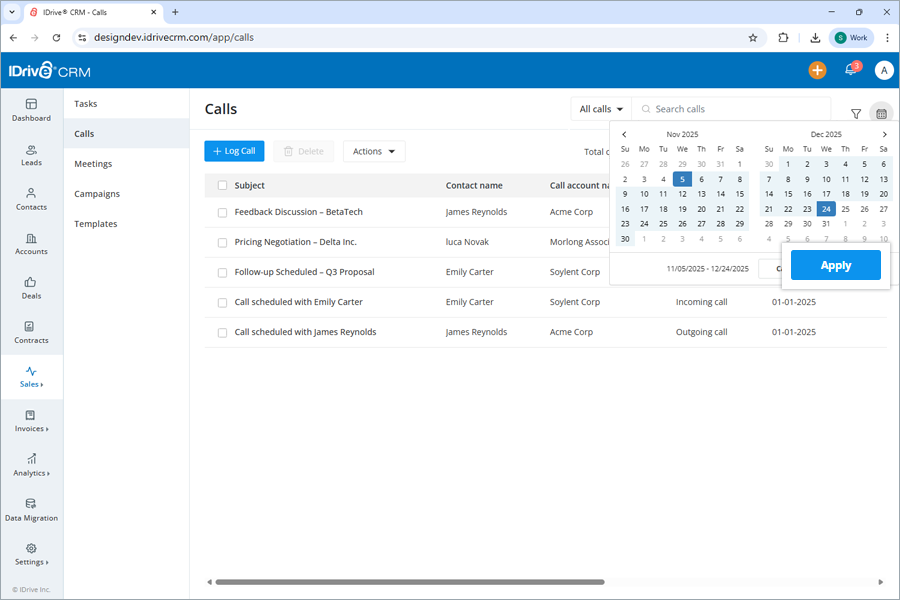
Task: Select the Leads icon in the sidebar
Action: [x=31, y=155]
